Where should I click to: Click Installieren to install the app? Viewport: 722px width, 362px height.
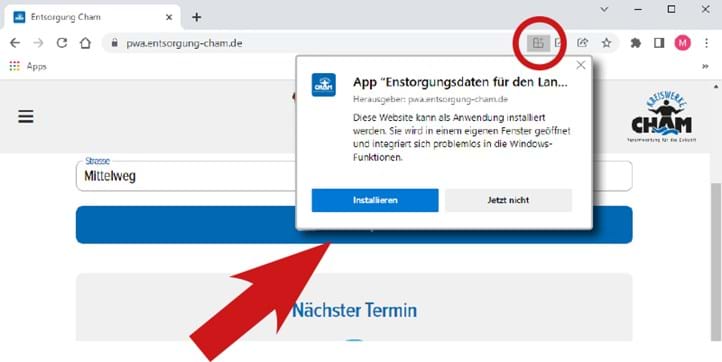coord(375,200)
